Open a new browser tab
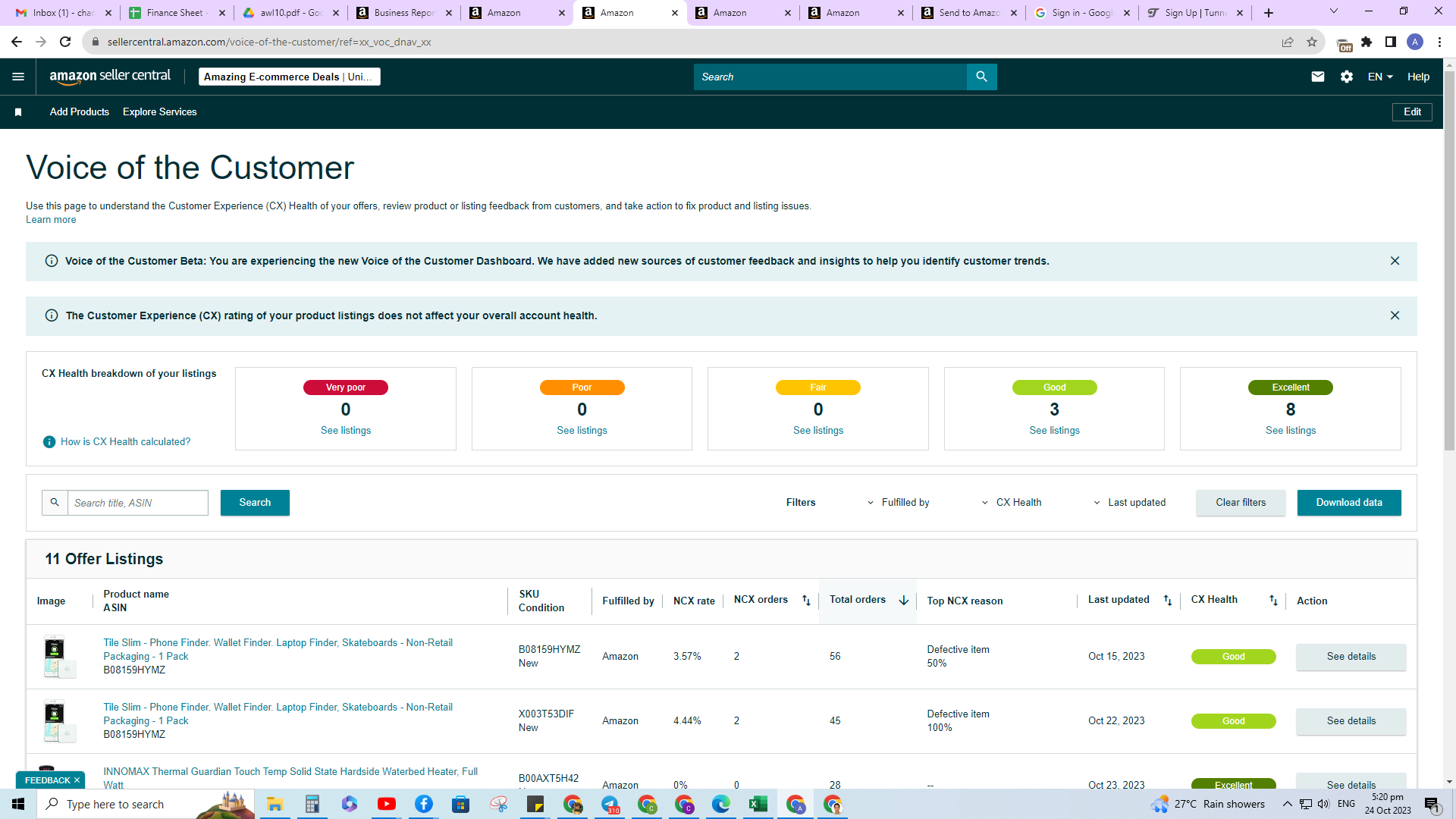 (1269, 13)
